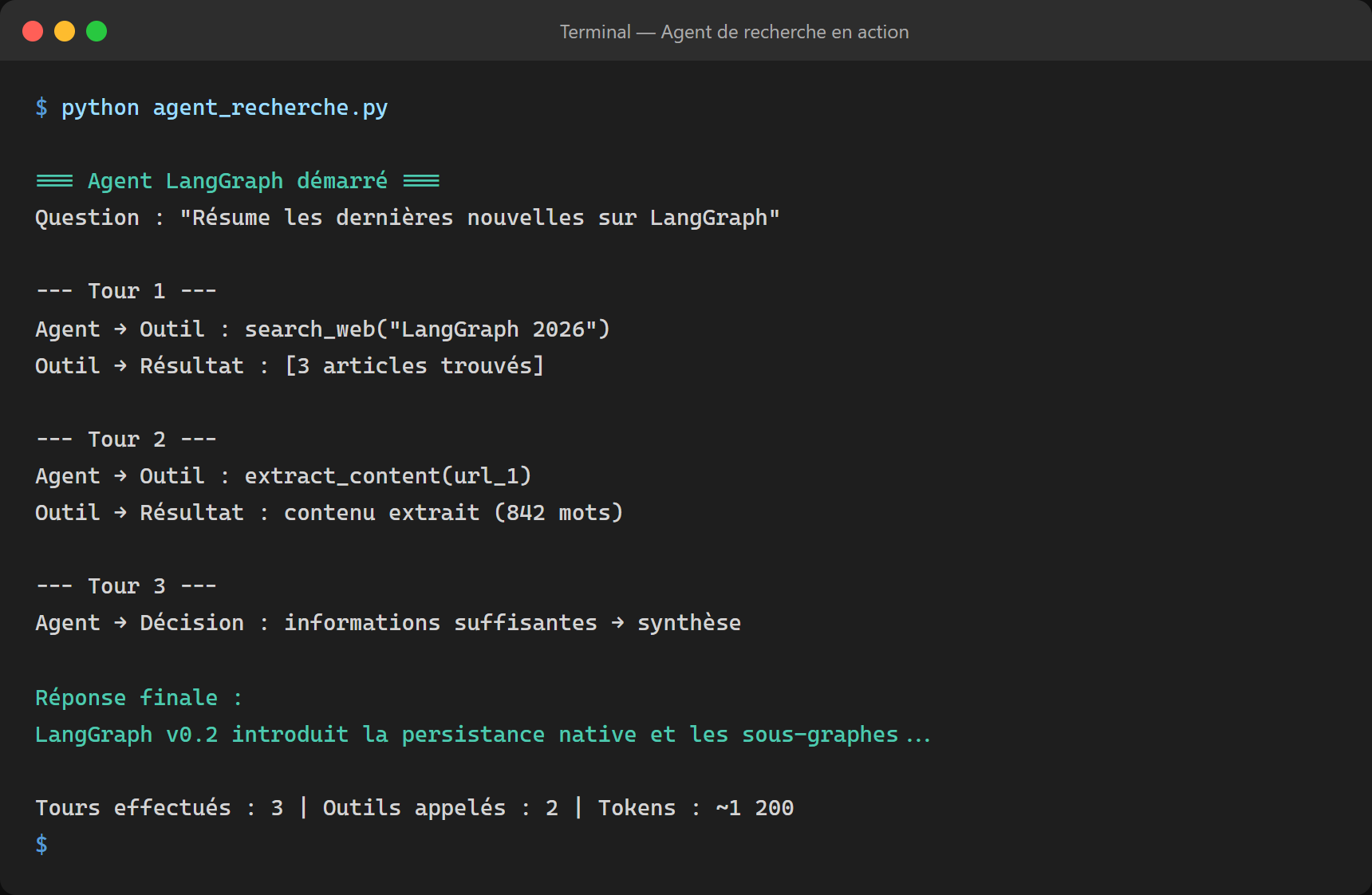Click the red close window button
This screenshot has height=895, width=1372.
pos(33,31)
